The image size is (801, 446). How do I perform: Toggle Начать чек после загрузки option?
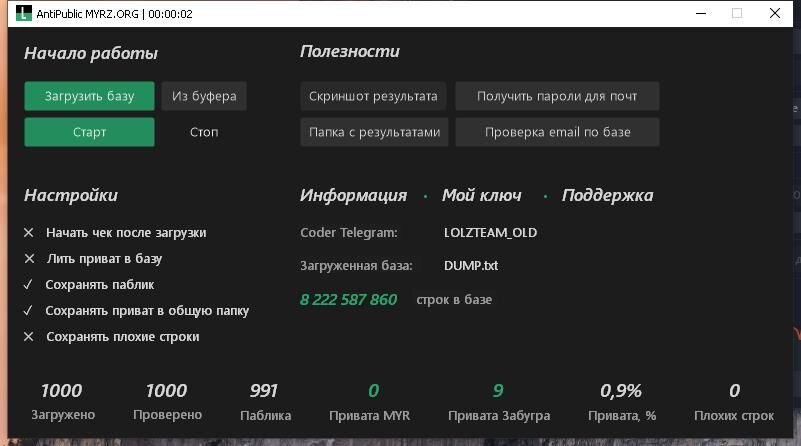[x=115, y=232]
